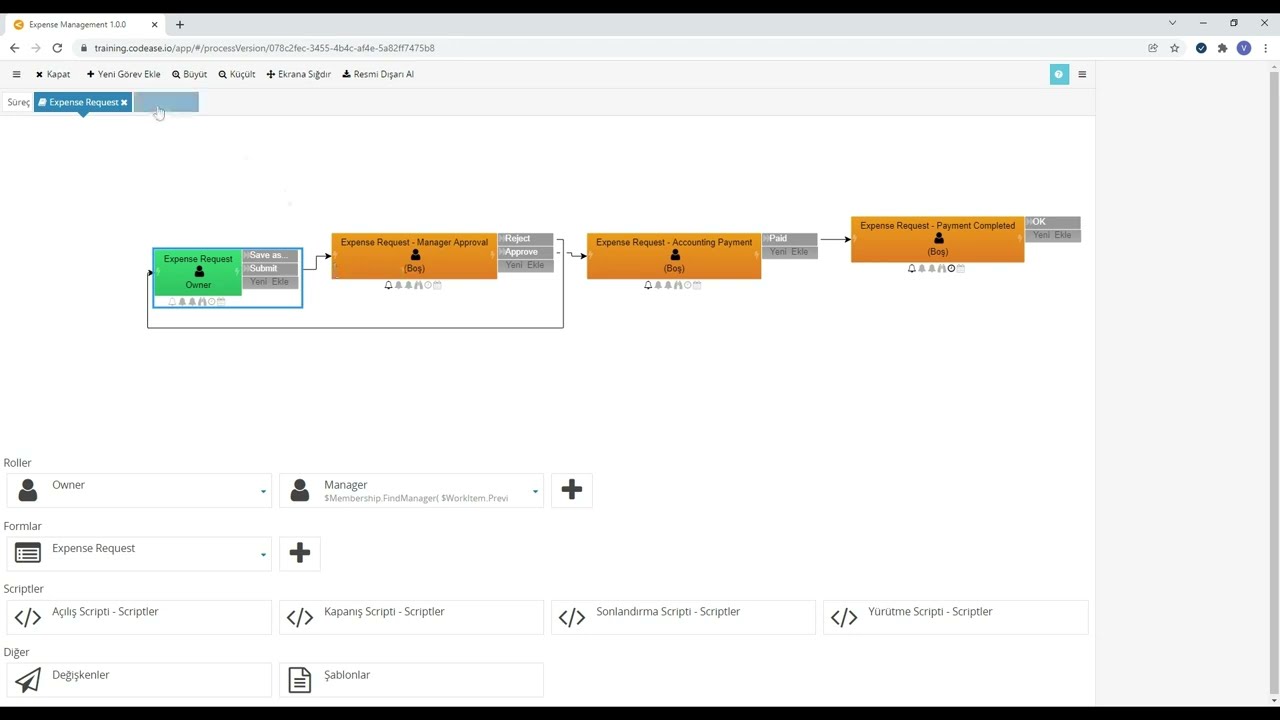The width and height of the screenshot is (1280, 720).
Task: Click the Approve action on Manager Approval
Action: click(525, 252)
